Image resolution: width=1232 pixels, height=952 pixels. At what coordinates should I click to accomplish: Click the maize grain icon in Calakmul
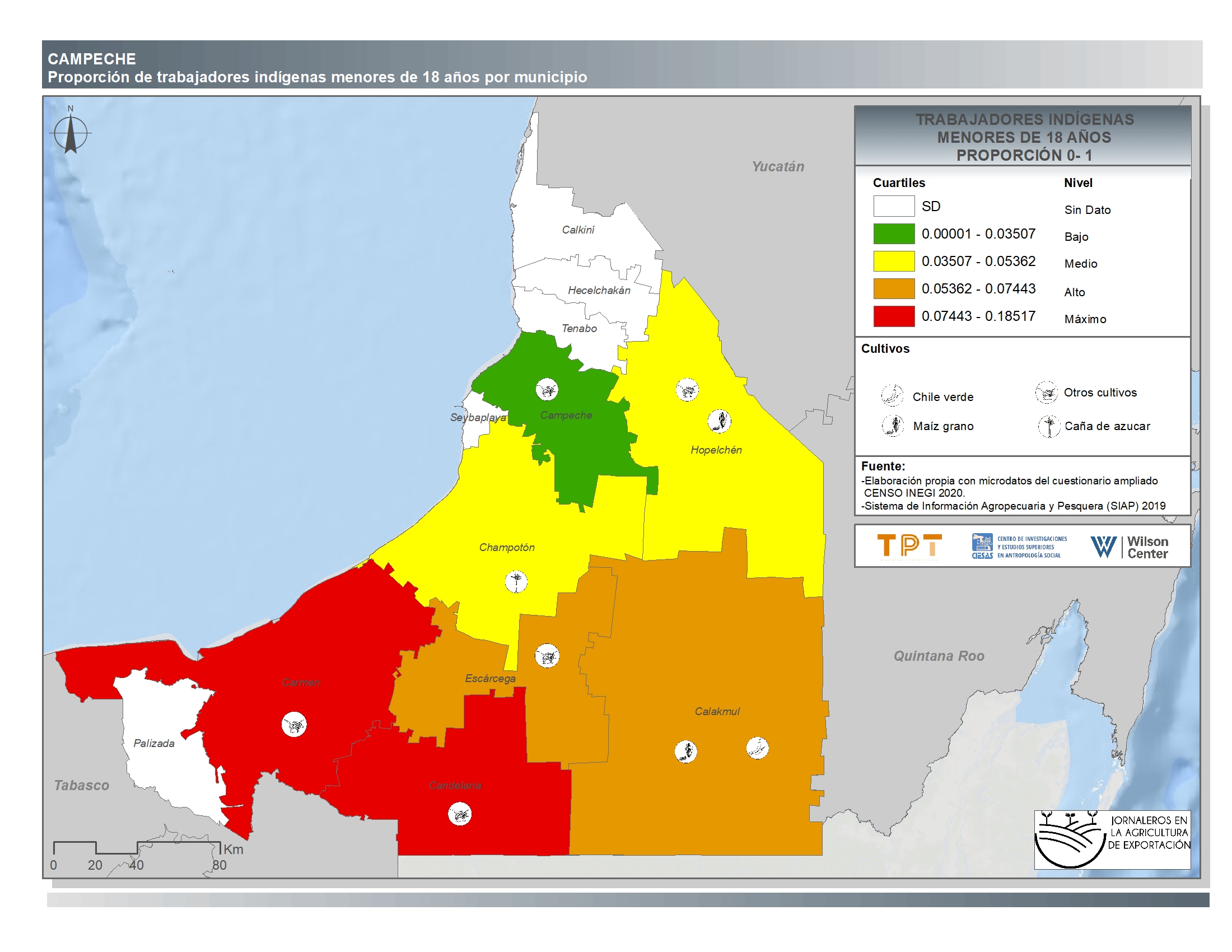(x=686, y=751)
